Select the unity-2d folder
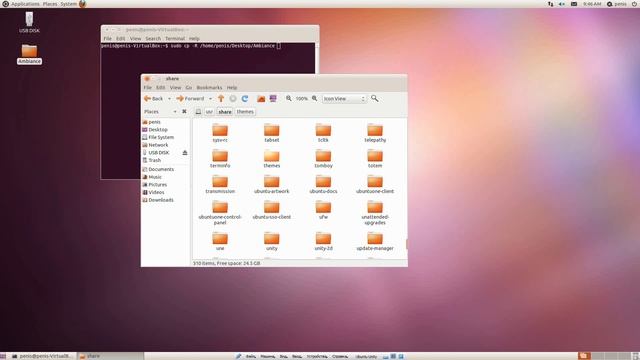Image resolution: width=640 pixels, height=360 pixels. pyautogui.click(x=323, y=242)
